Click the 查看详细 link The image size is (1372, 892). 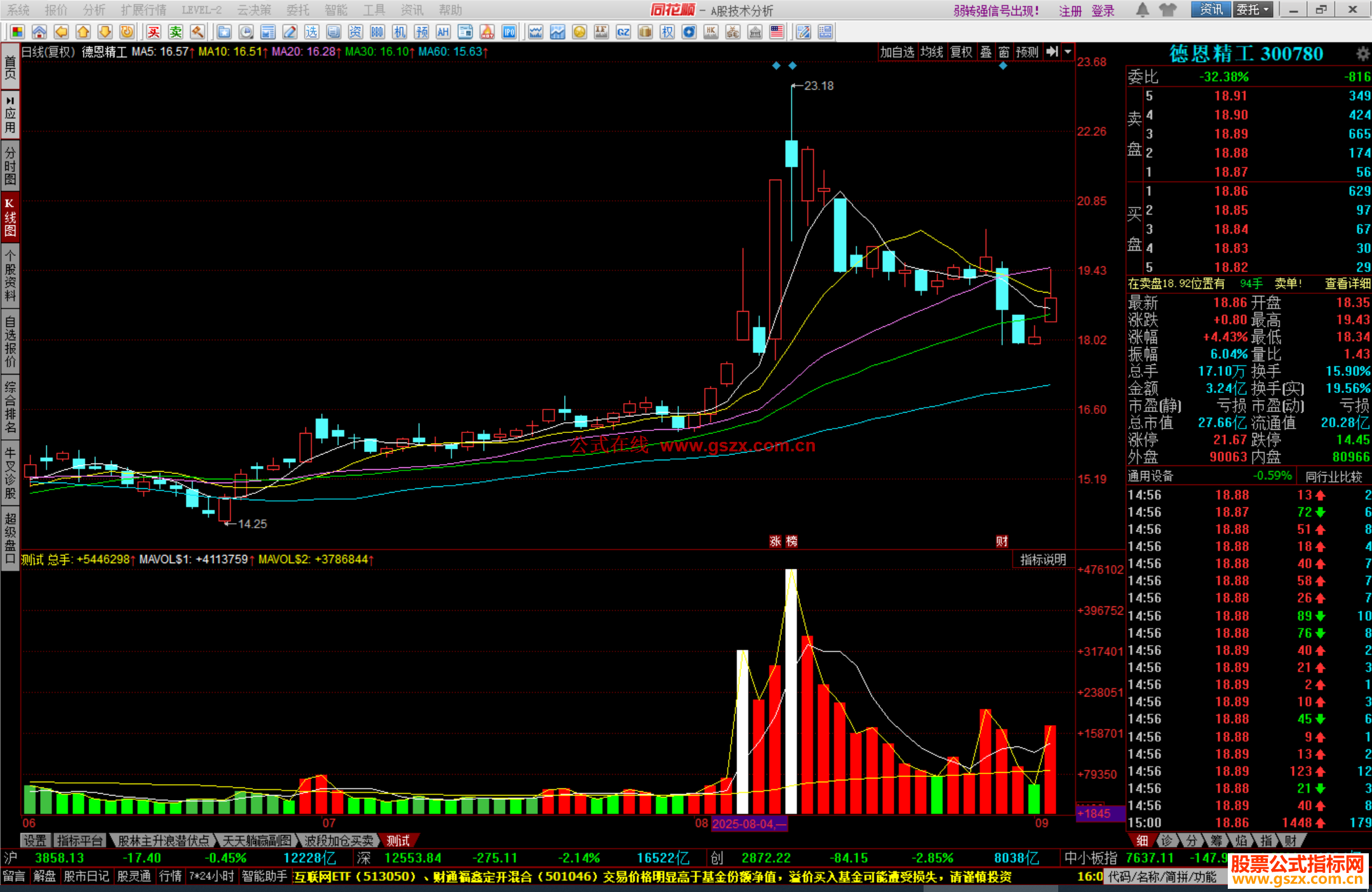(x=1347, y=284)
